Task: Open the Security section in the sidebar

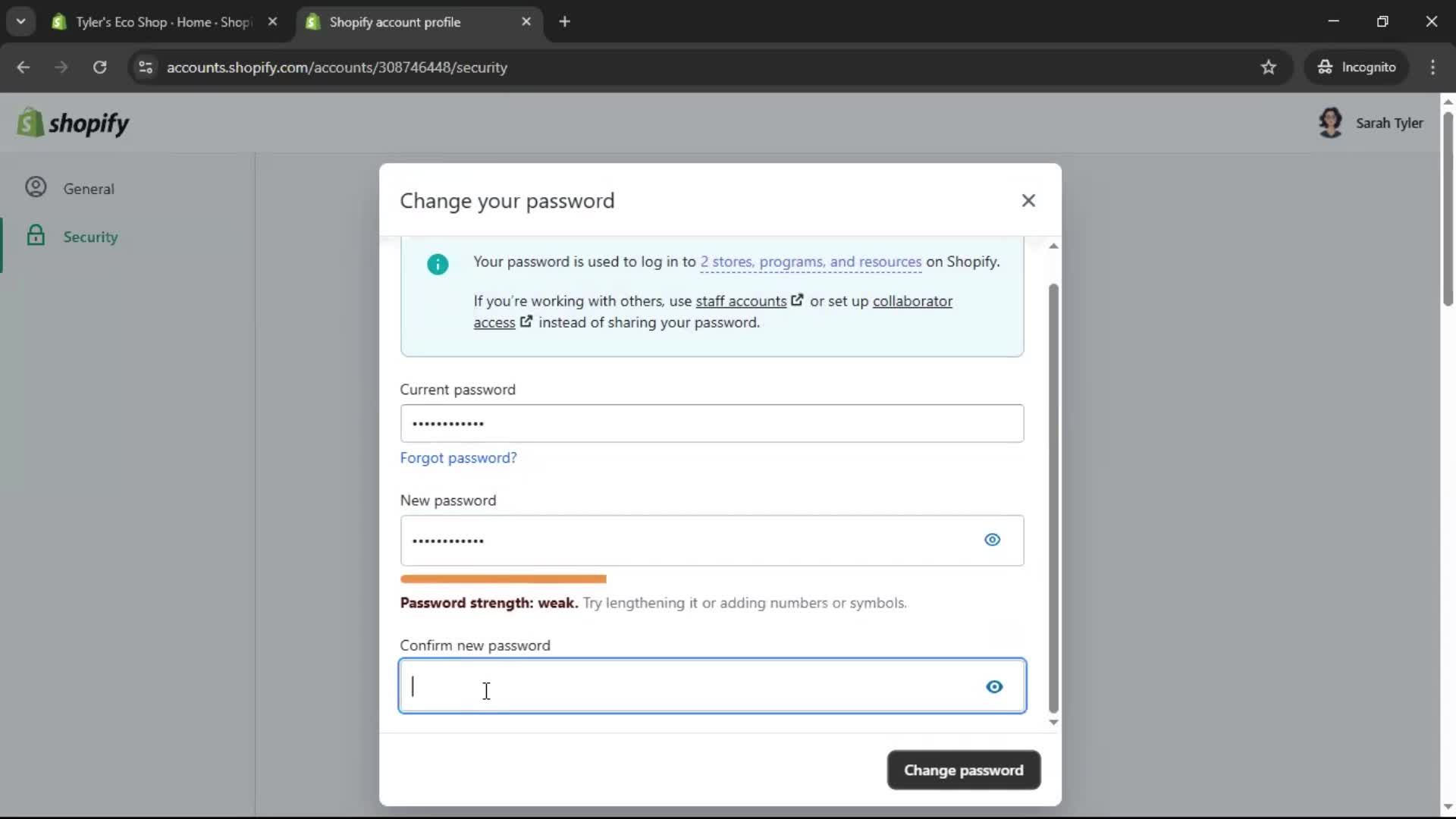Action: tap(90, 236)
